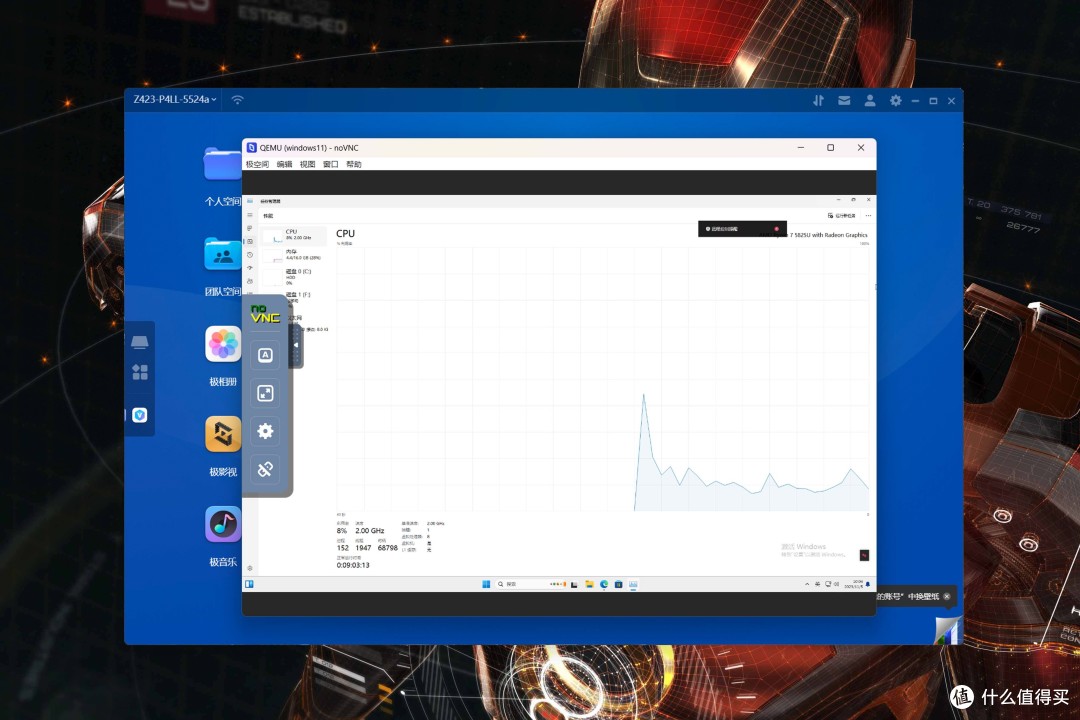Open Task Manager settings gear at bottom
Image resolution: width=1080 pixels, height=720 pixels.
pos(250,568)
